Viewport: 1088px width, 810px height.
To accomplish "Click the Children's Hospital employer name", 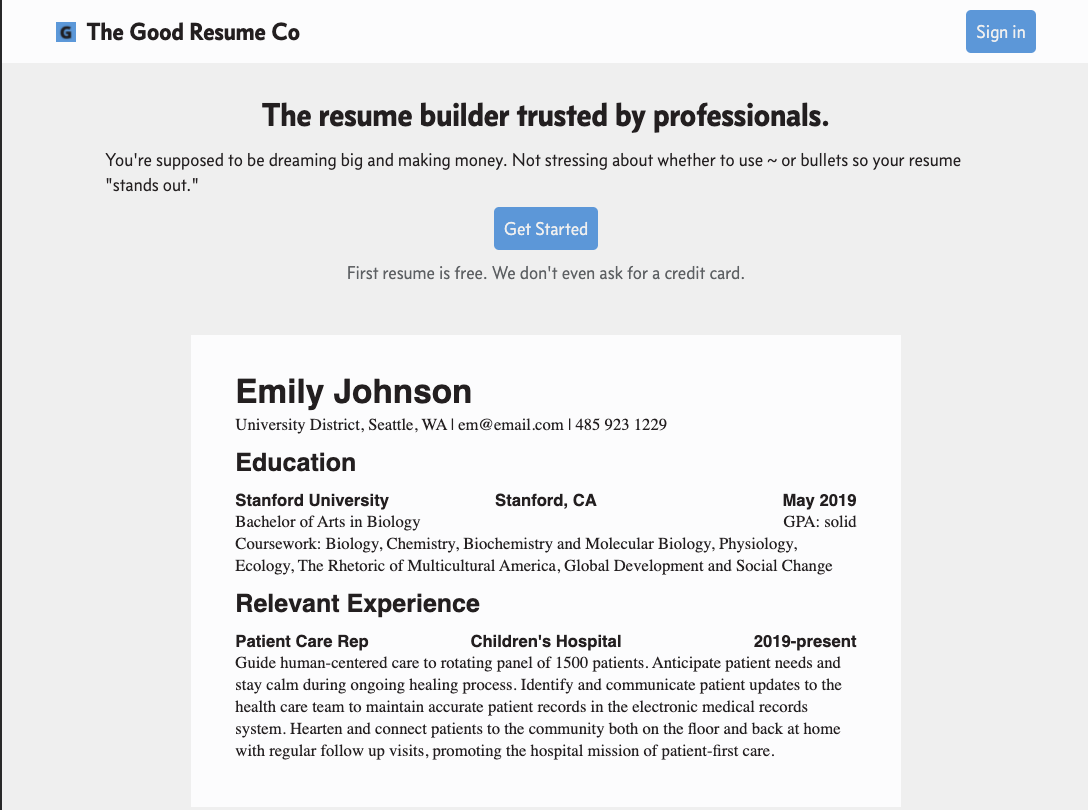I will point(546,641).
